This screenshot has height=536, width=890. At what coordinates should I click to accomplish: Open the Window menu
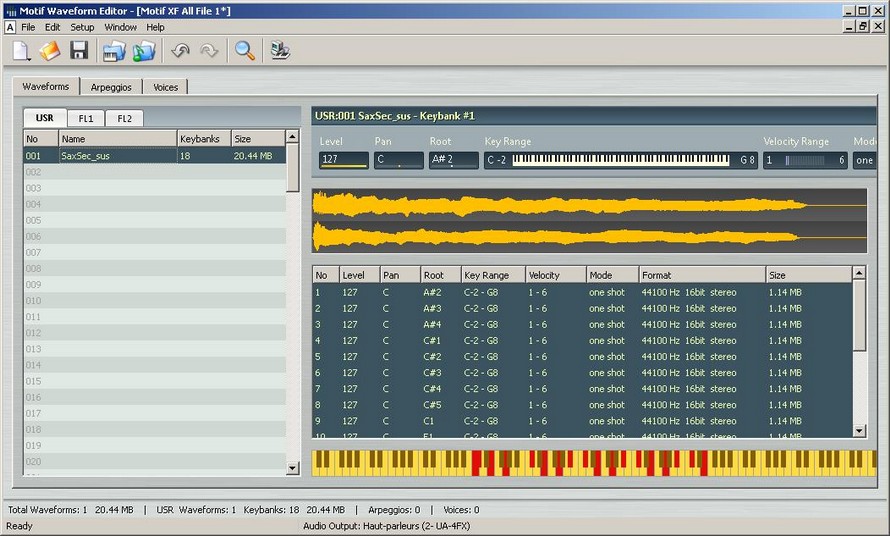click(x=121, y=27)
